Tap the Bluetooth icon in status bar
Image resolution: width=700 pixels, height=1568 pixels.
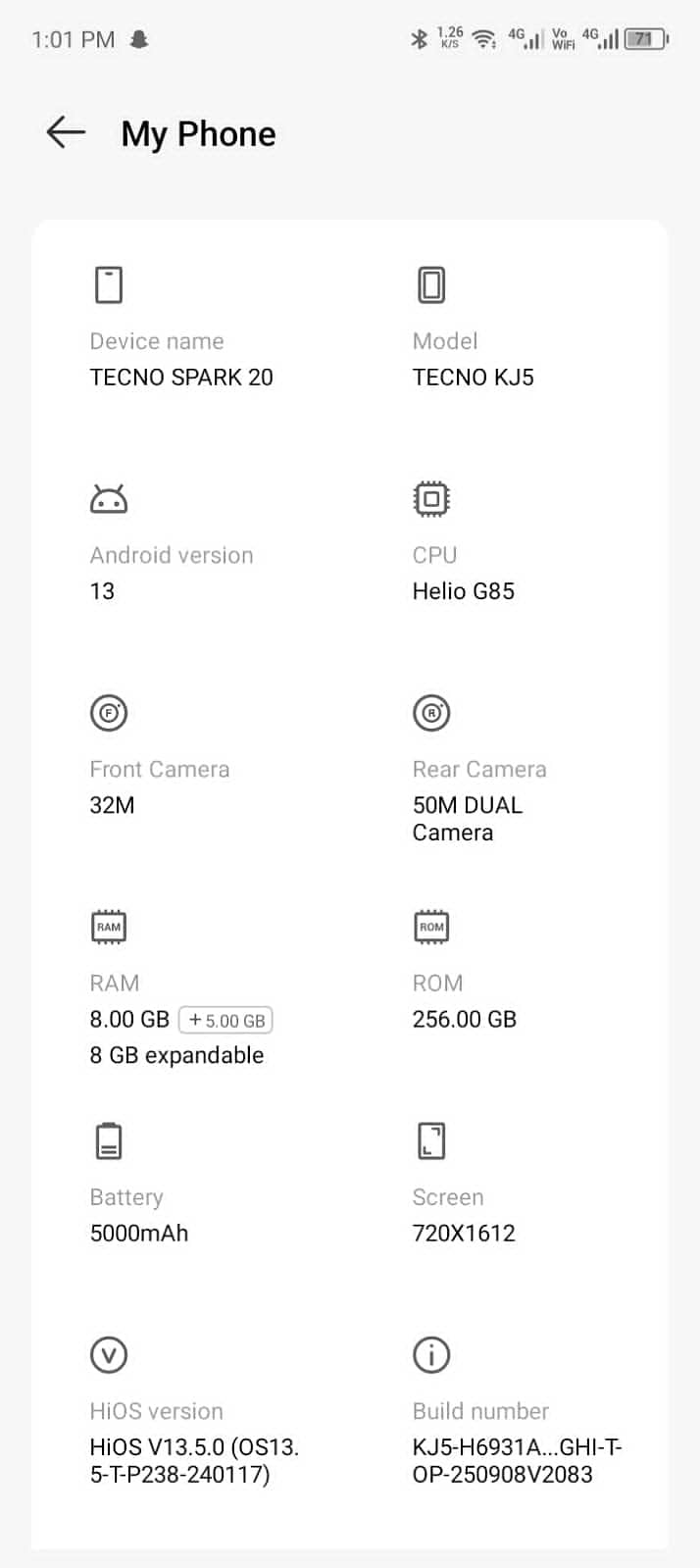click(x=419, y=39)
